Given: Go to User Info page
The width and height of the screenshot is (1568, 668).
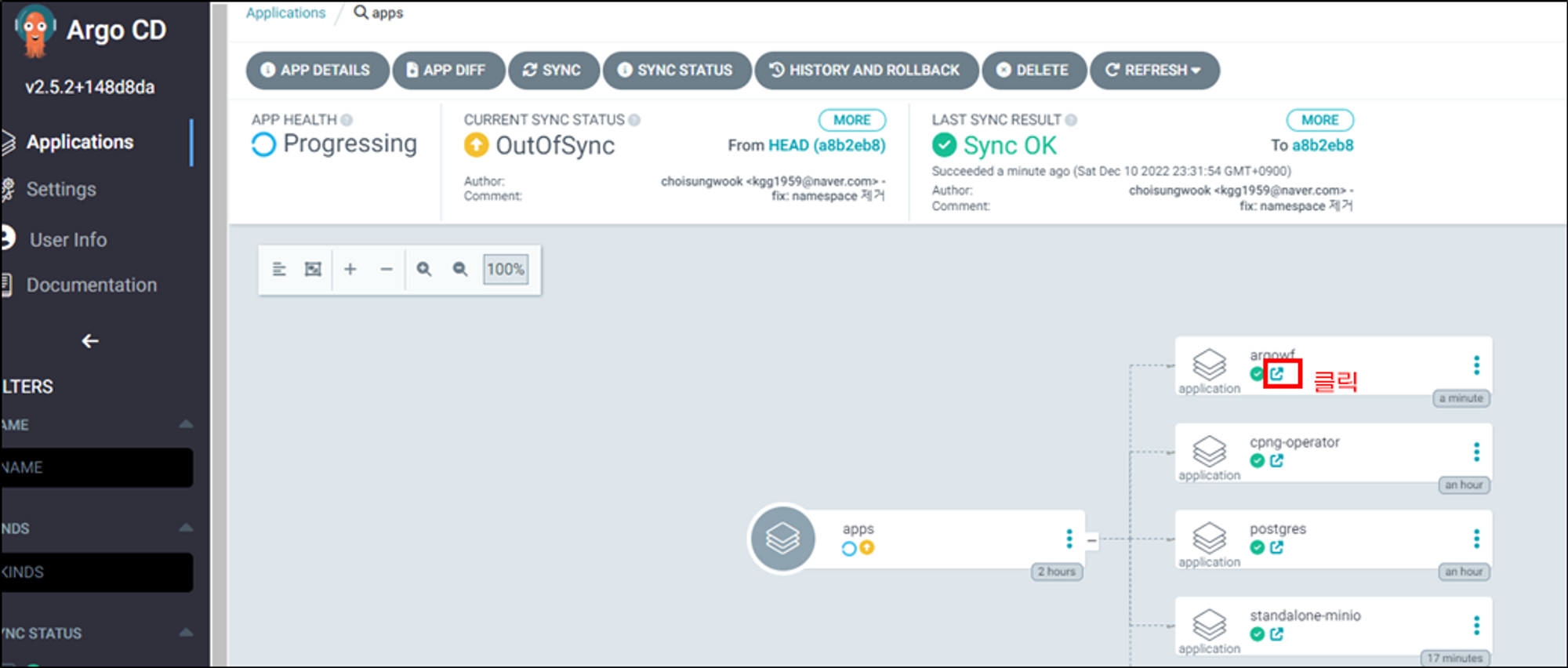Looking at the screenshot, I should (x=67, y=239).
